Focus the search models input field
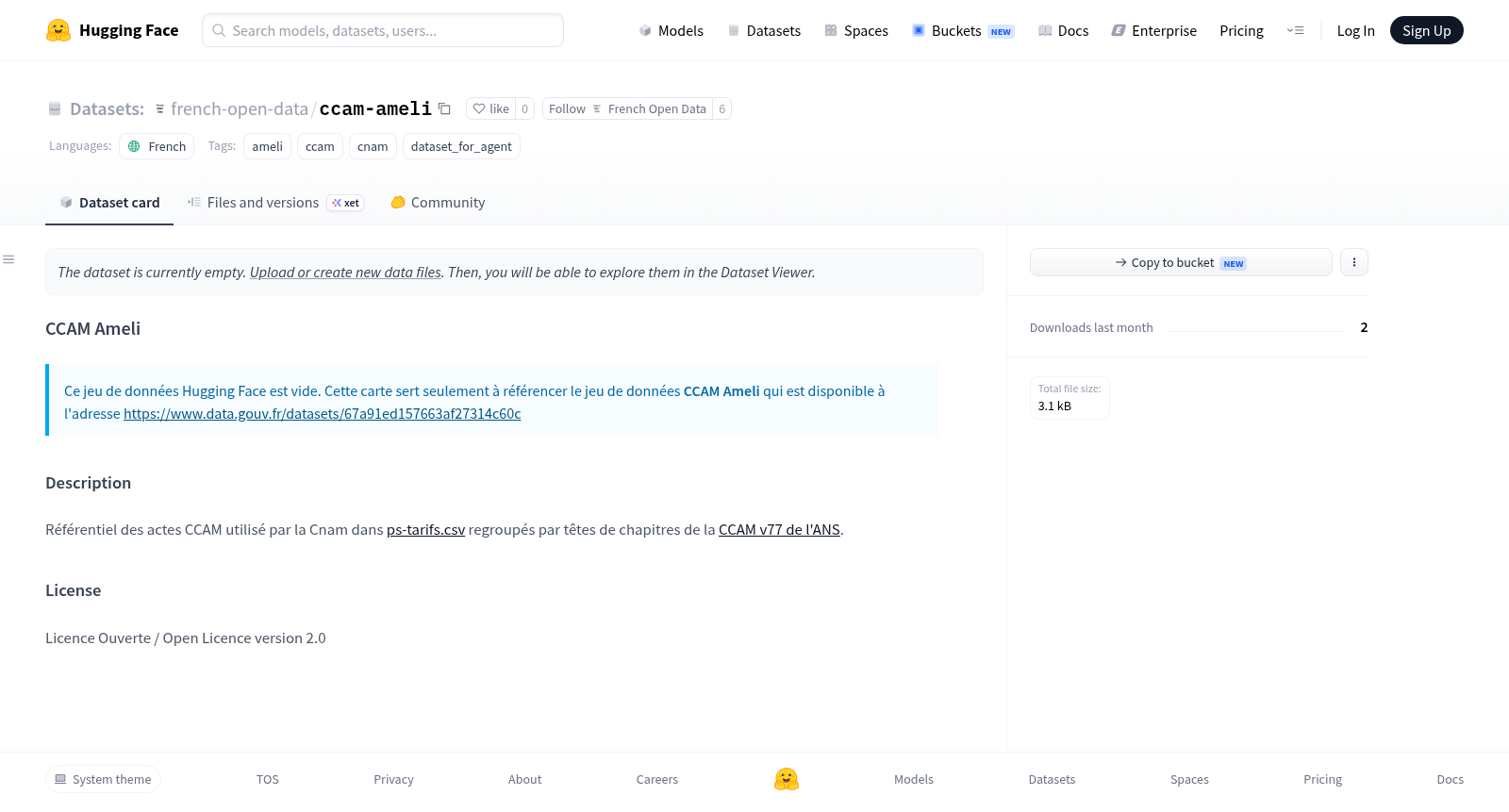This screenshot has height=812, width=1509. pyautogui.click(x=383, y=30)
